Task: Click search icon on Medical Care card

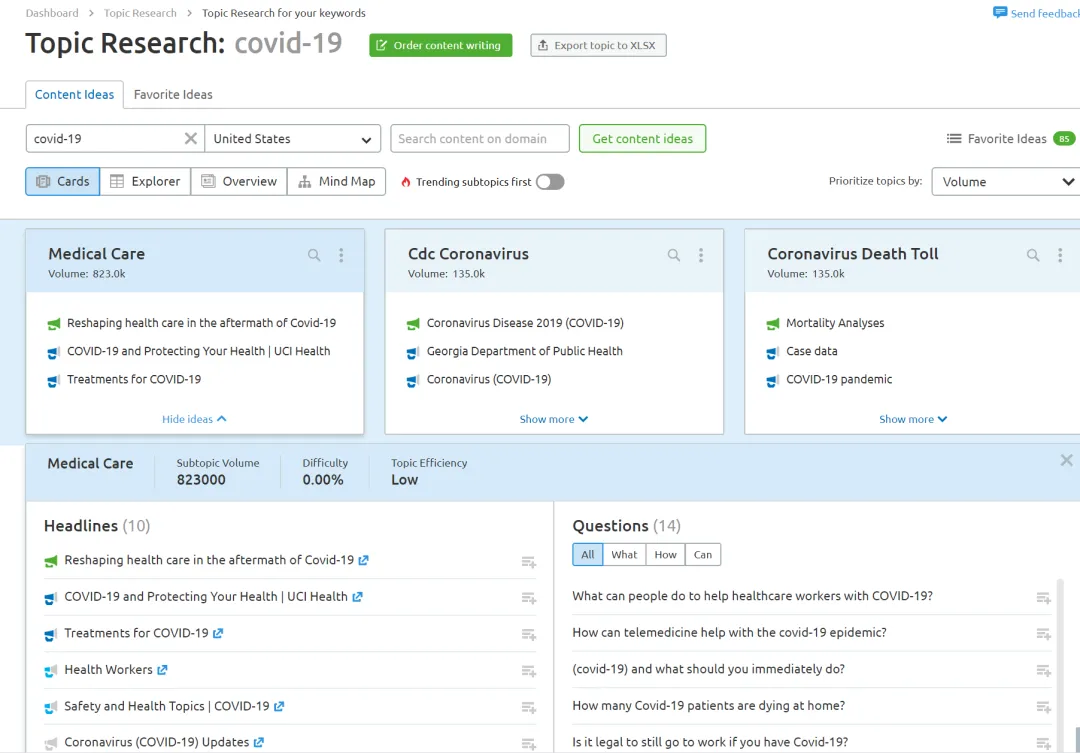Action: [x=314, y=255]
